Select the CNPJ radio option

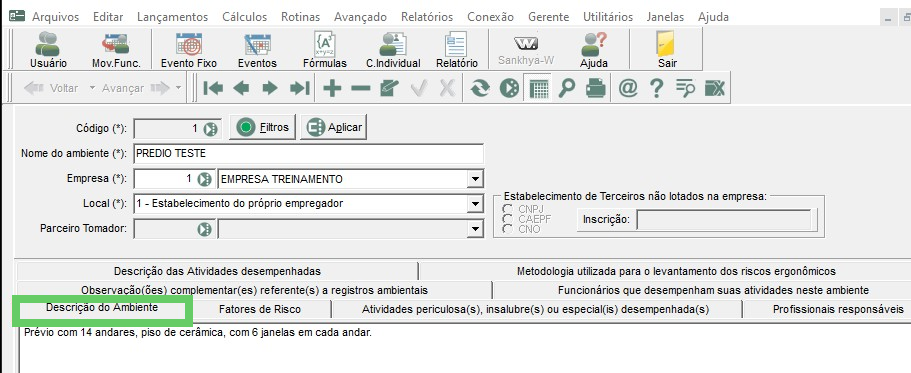pyautogui.click(x=508, y=209)
